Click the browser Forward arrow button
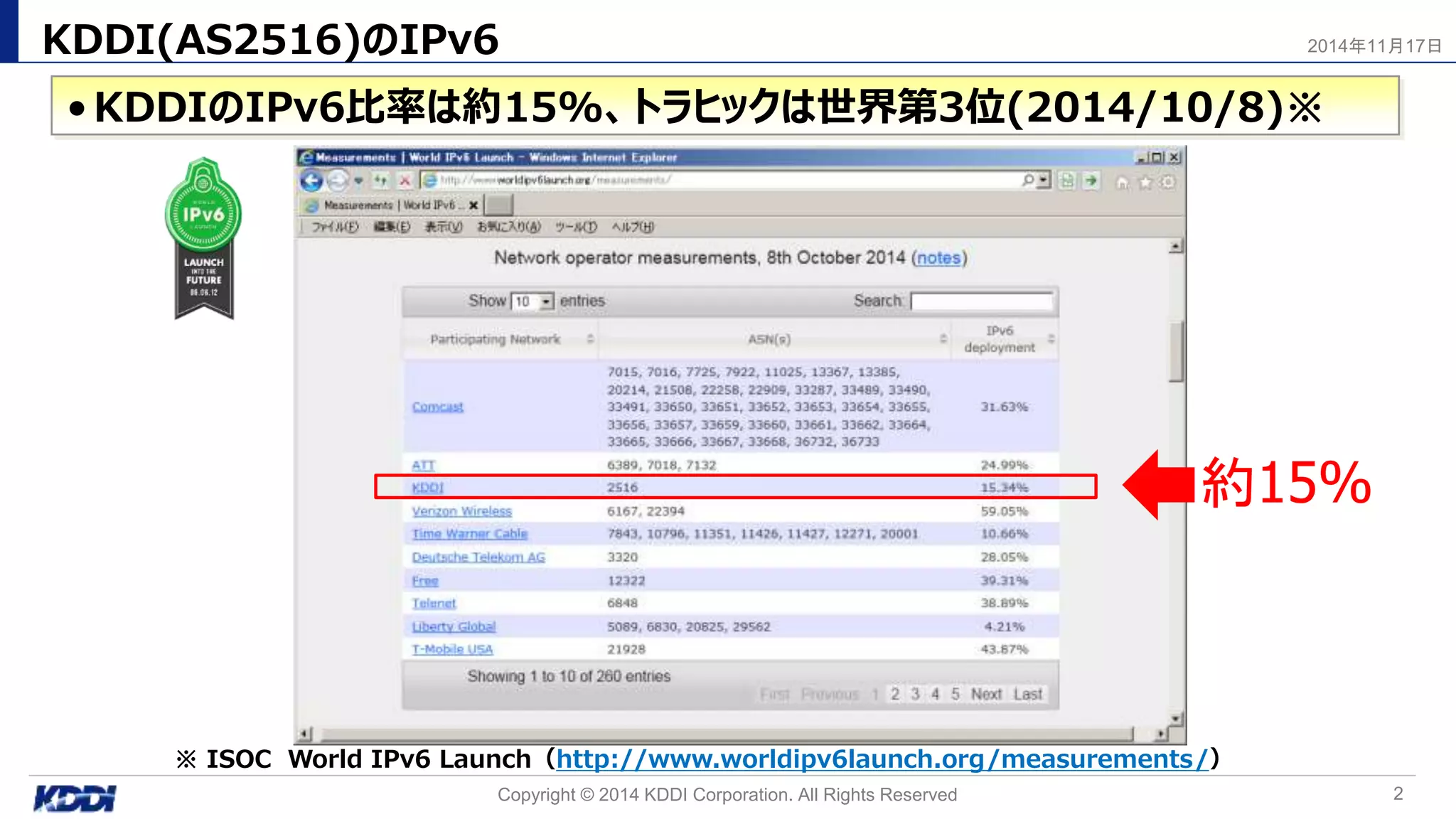This screenshot has height=819, width=1456. coord(338,181)
